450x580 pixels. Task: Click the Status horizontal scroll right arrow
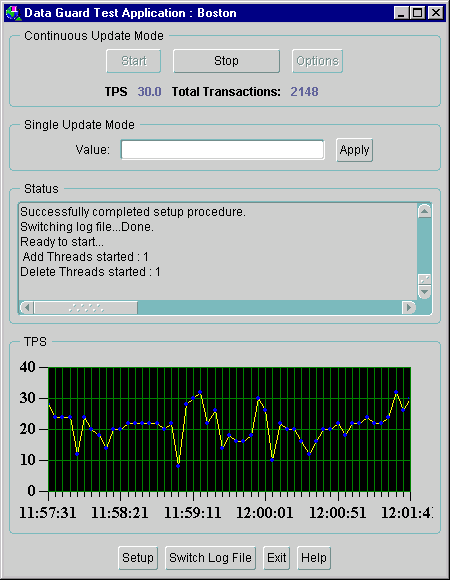(x=409, y=307)
